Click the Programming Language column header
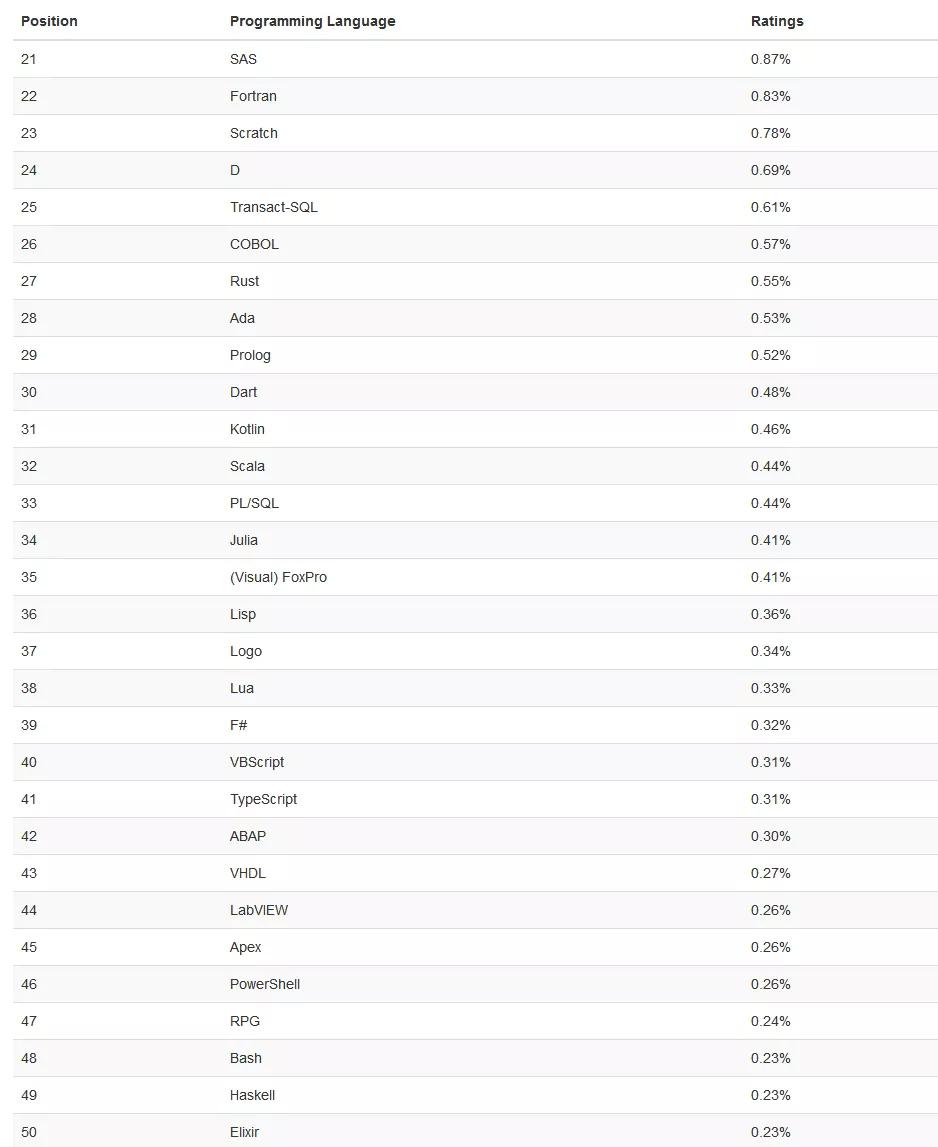 312,21
